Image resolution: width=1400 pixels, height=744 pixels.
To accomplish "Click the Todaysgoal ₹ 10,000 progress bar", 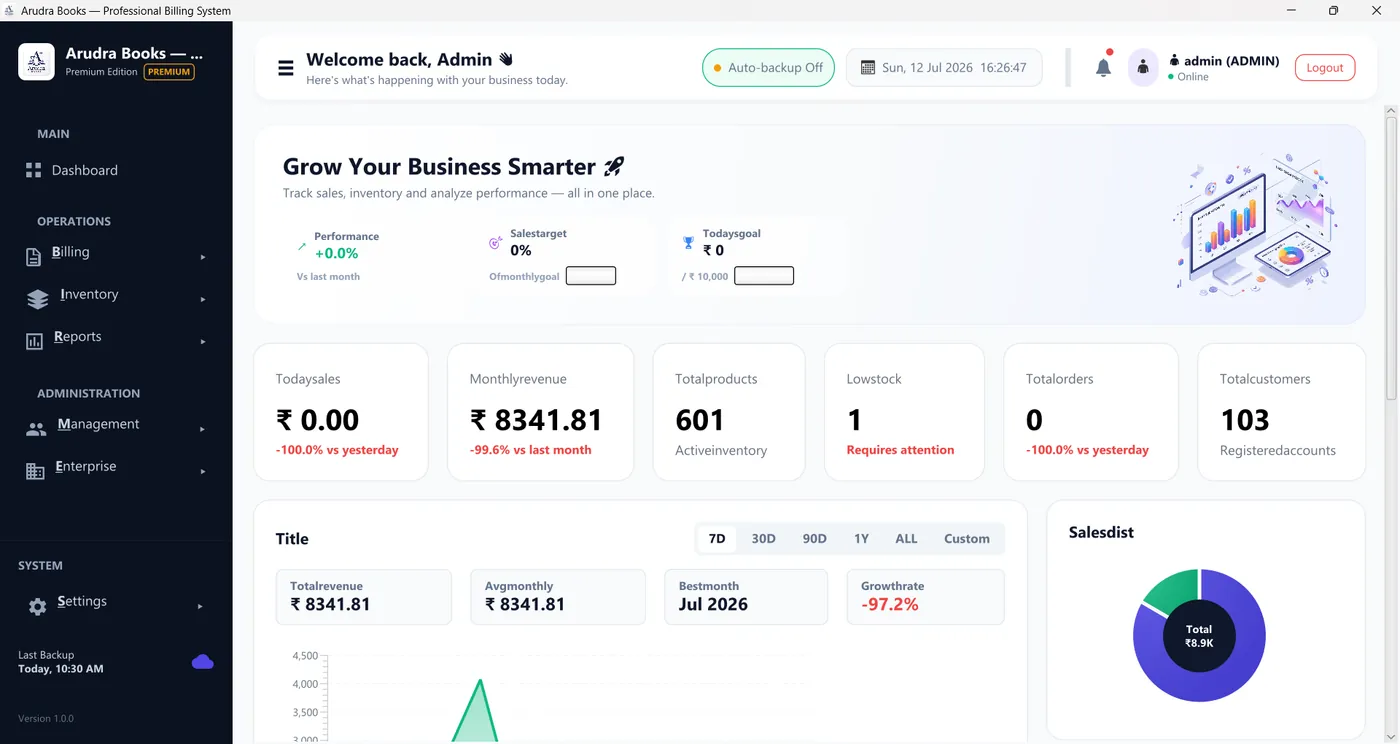I will click(x=764, y=276).
